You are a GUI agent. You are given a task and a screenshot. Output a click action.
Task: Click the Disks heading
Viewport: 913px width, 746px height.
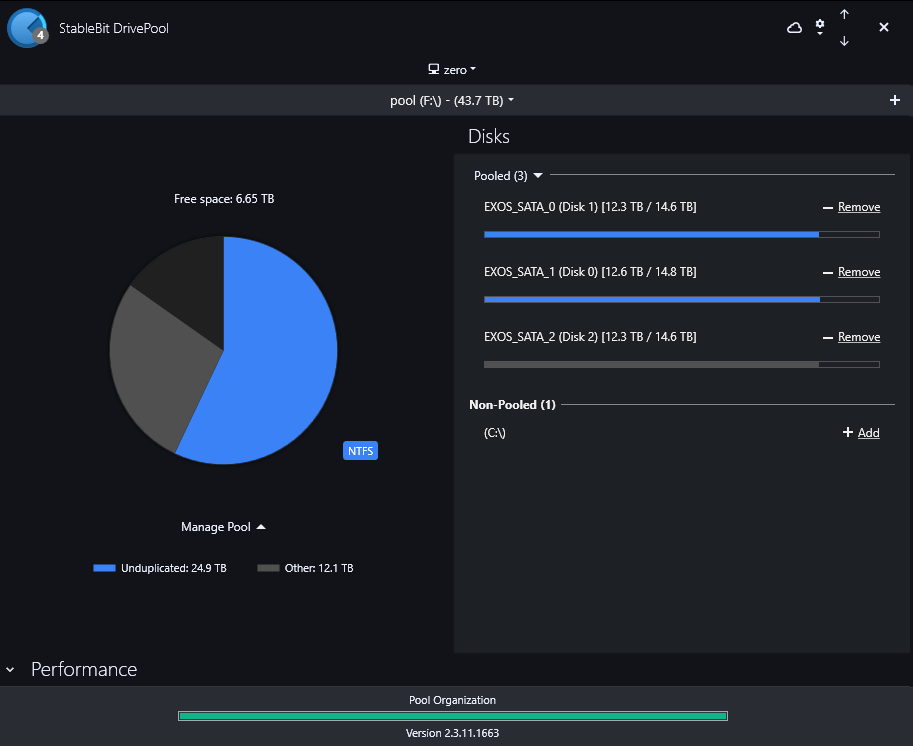pyautogui.click(x=489, y=136)
